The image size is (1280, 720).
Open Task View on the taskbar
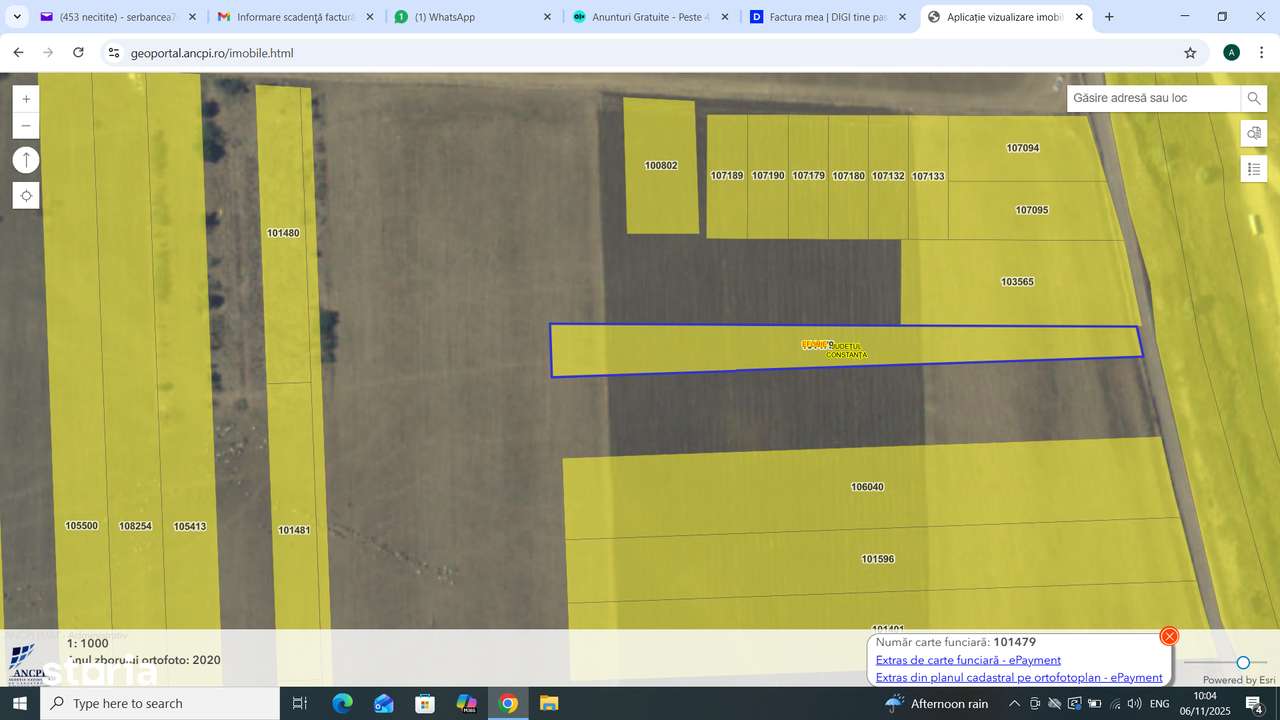tap(299, 704)
